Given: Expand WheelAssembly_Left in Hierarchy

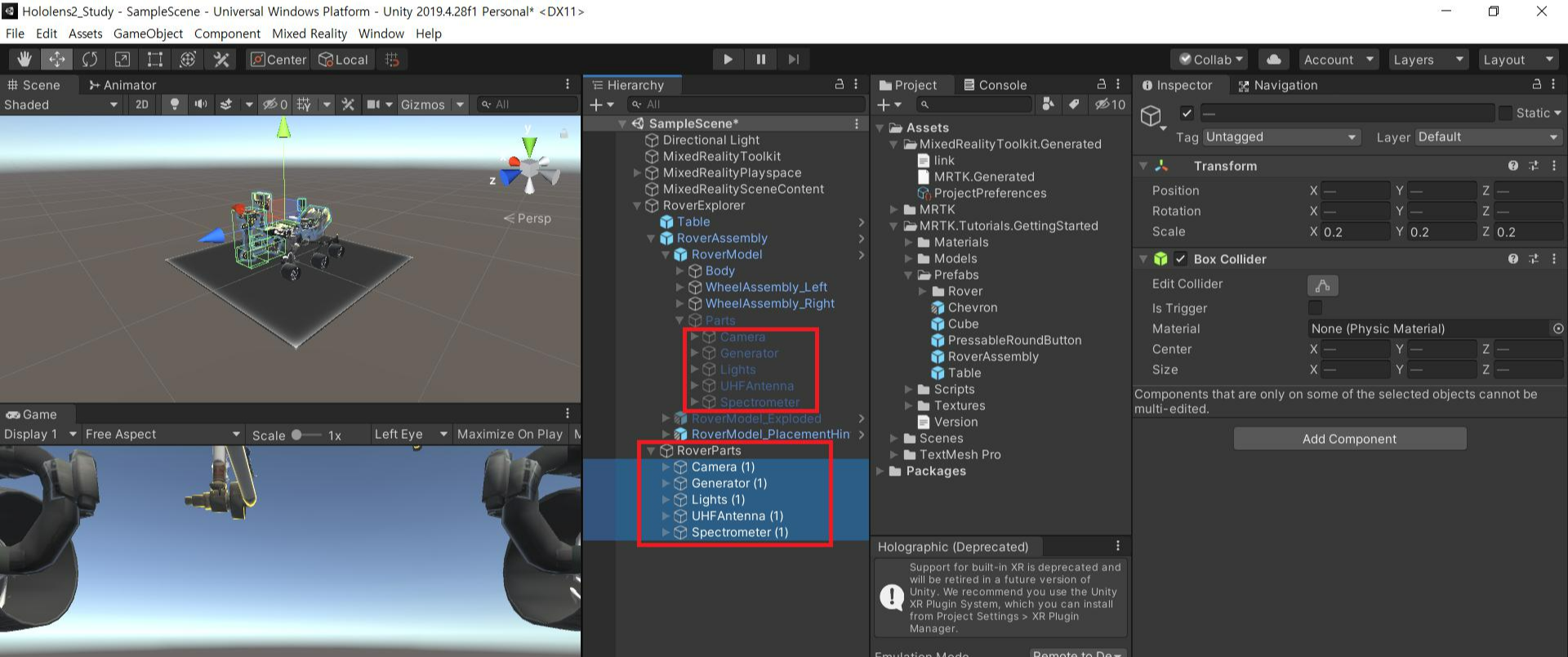Looking at the screenshot, I should (x=679, y=288).
